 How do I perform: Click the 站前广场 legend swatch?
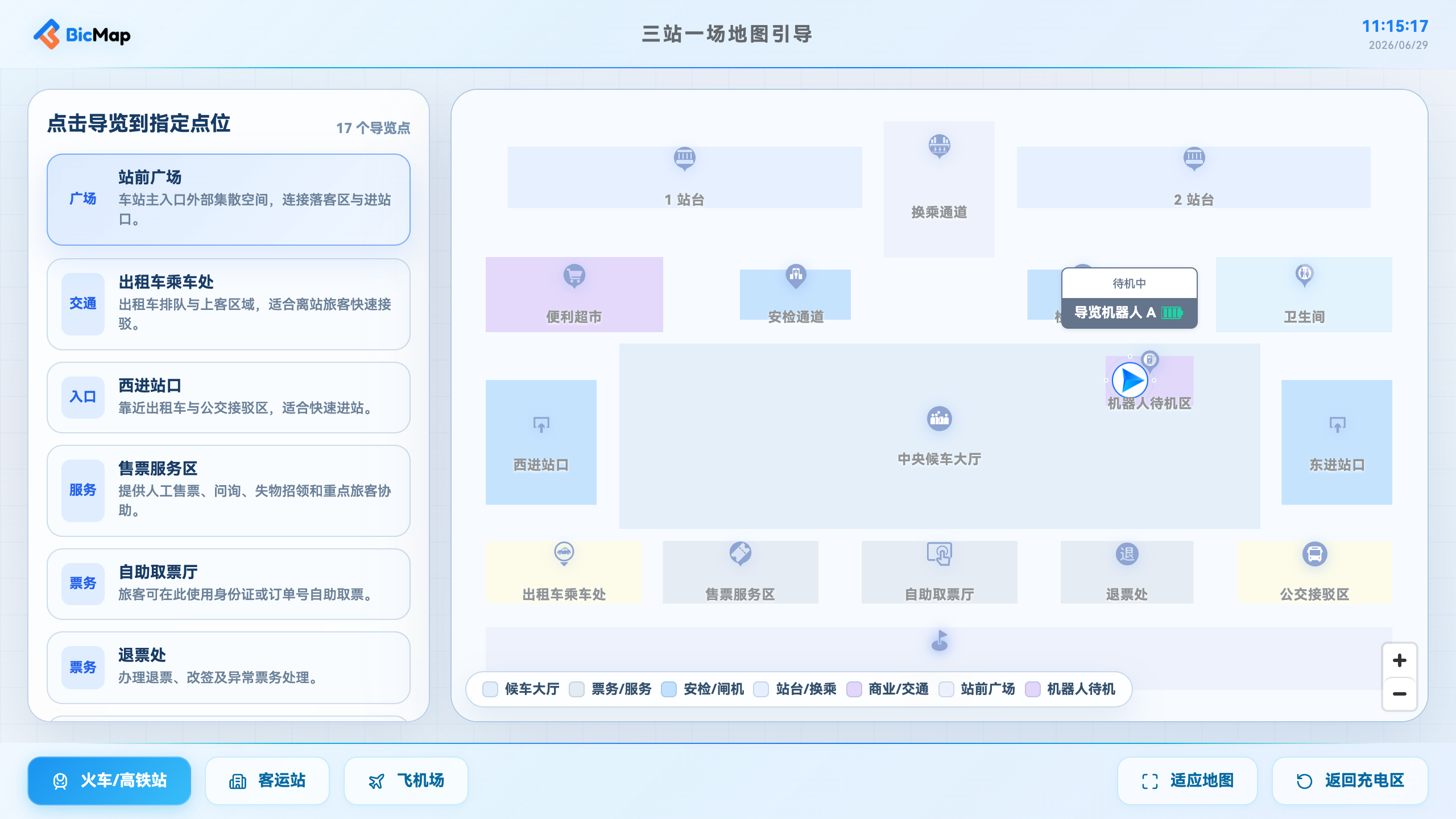click(x=946, y=689)
